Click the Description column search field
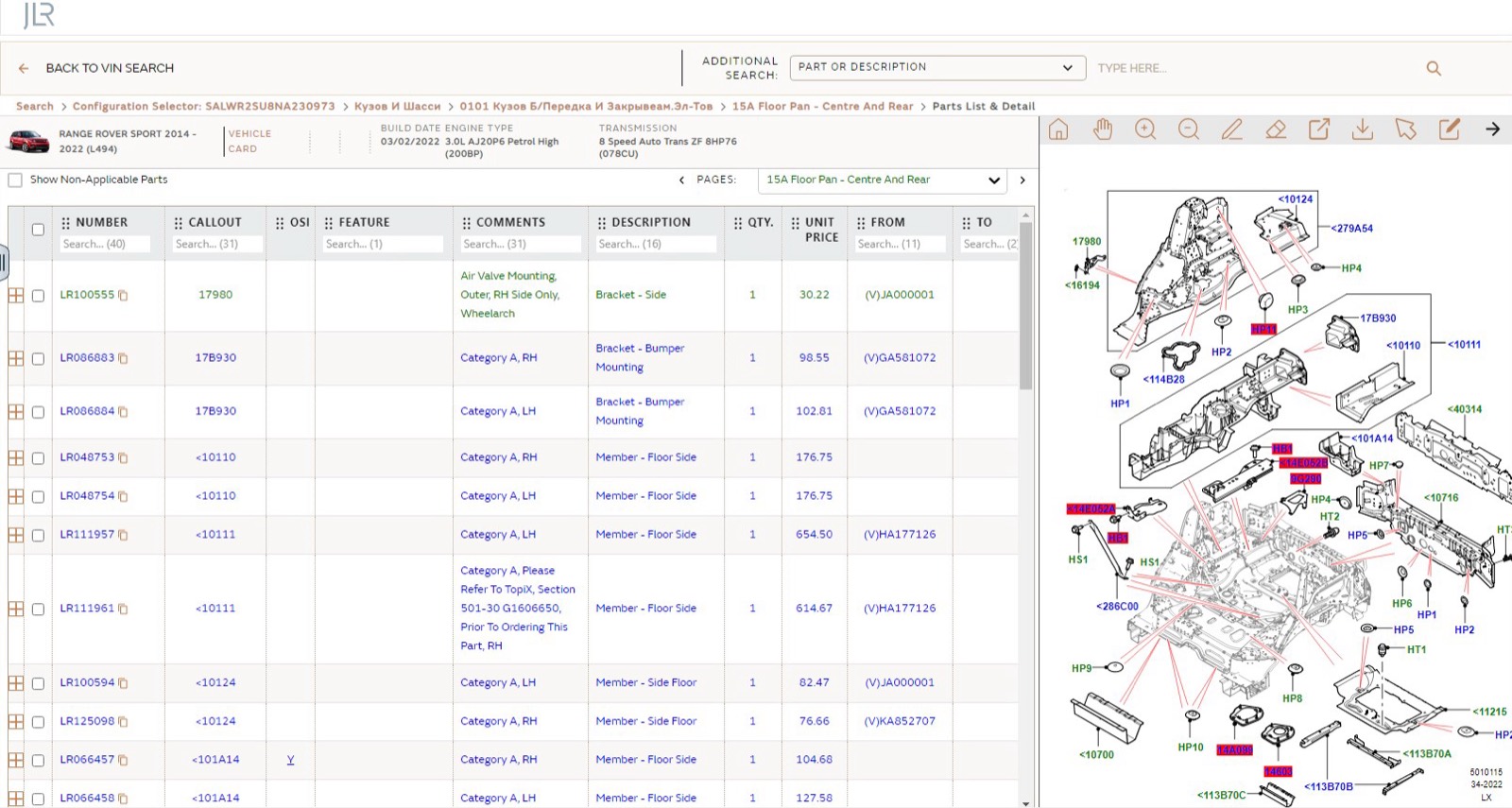This screenshot has width=1512, height=808. [655, 244]
